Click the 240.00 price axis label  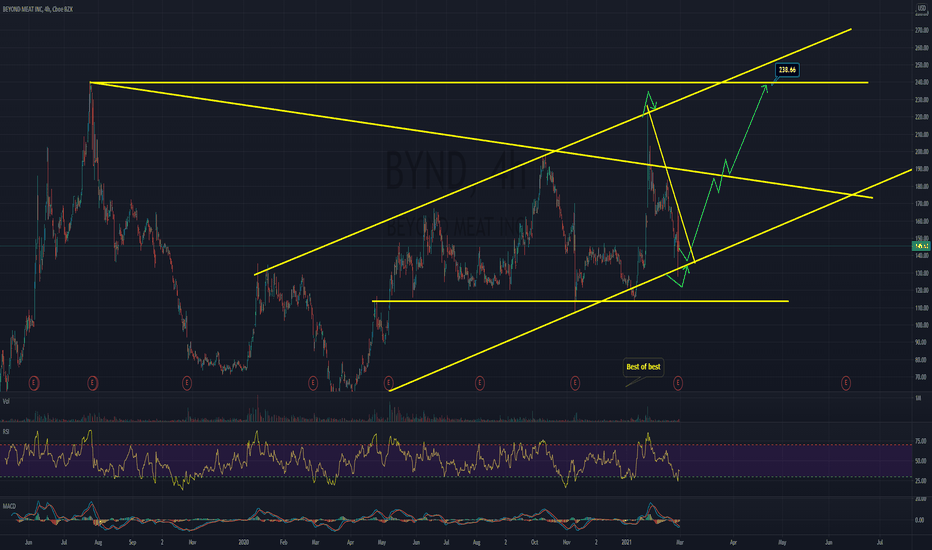coord(922,83)
